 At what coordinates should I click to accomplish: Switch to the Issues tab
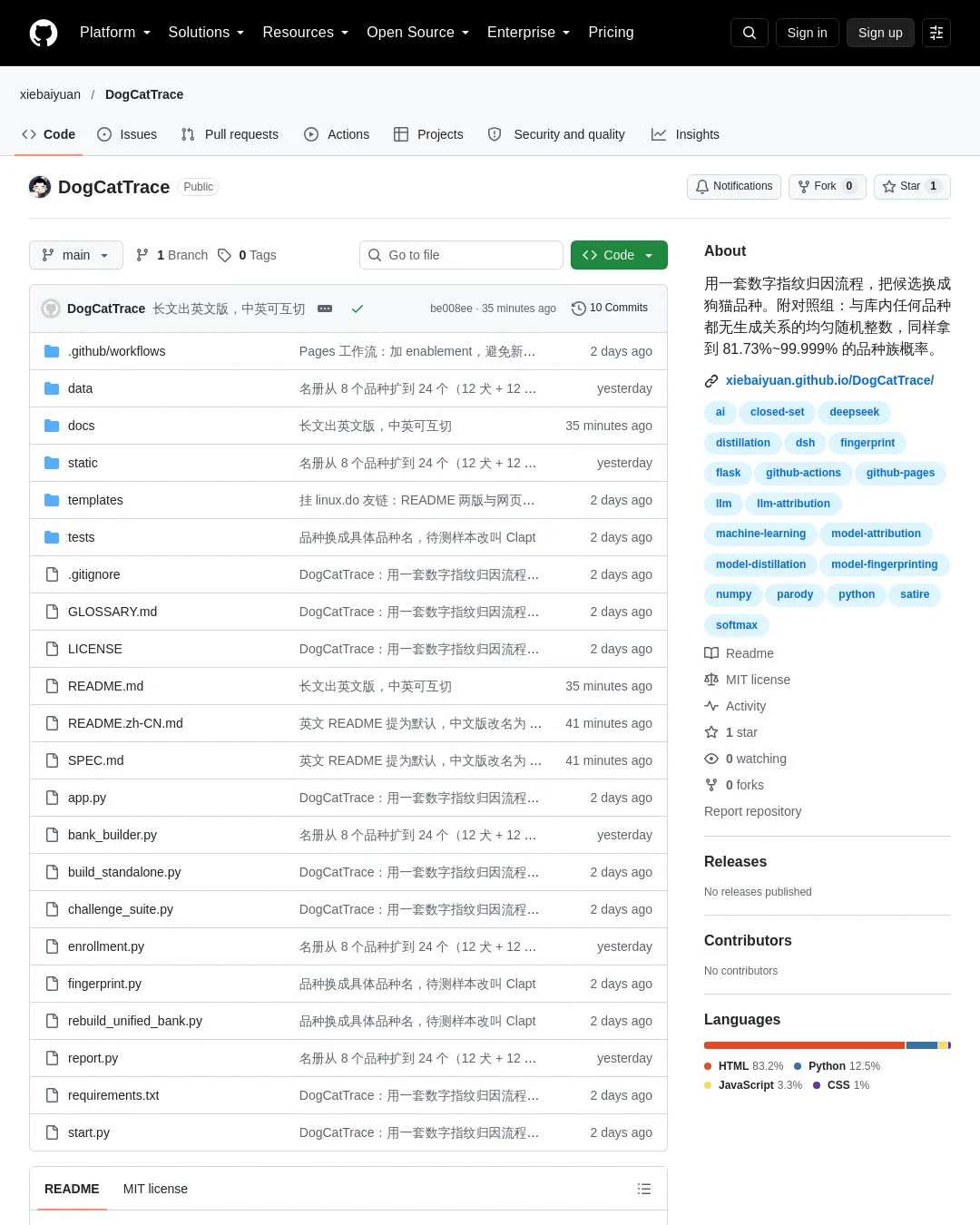pyautogui.click(x=127, y=134)
